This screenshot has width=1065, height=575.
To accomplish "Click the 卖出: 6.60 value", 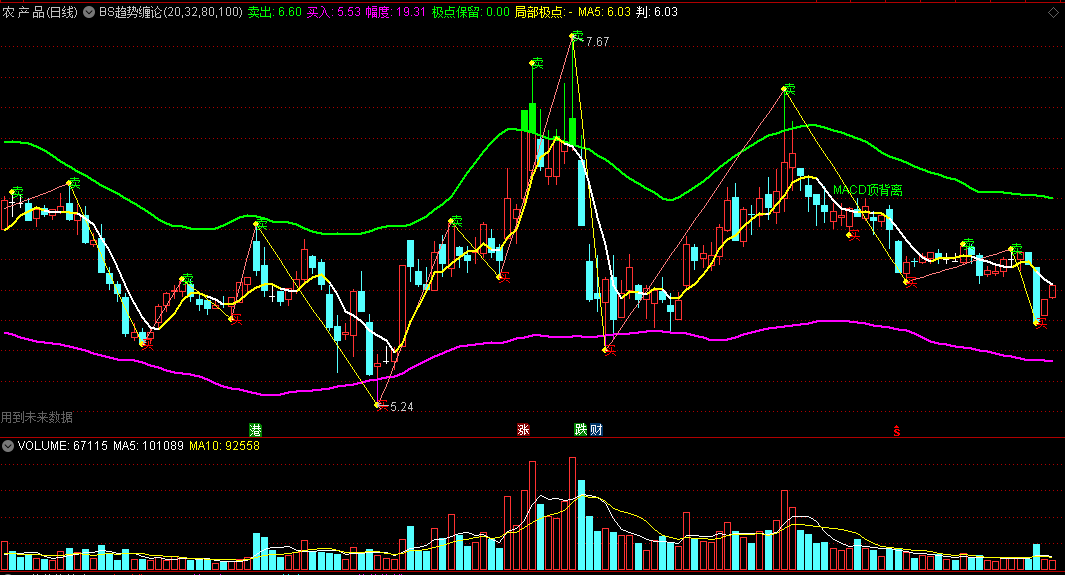I will point(274,12).
